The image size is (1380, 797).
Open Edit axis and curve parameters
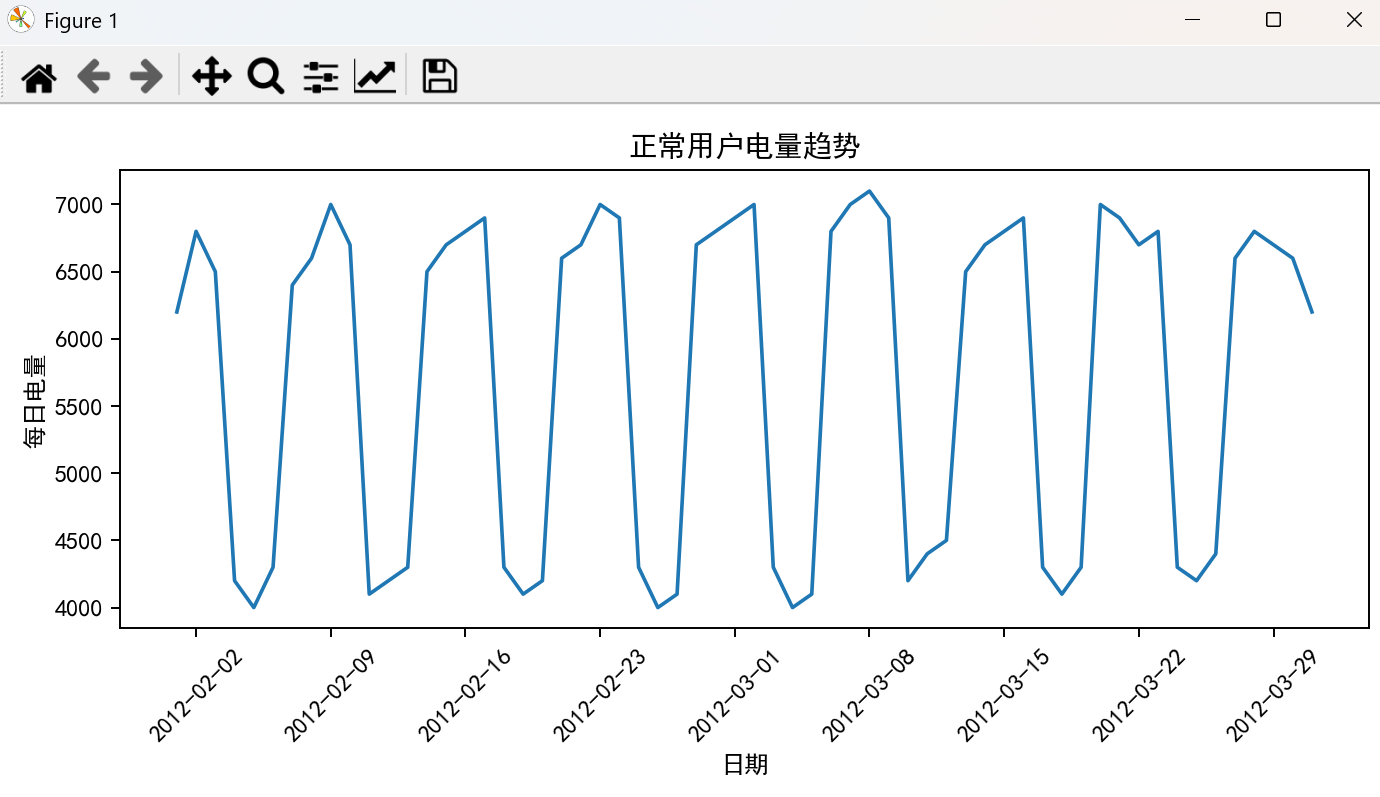coord(375,76)
